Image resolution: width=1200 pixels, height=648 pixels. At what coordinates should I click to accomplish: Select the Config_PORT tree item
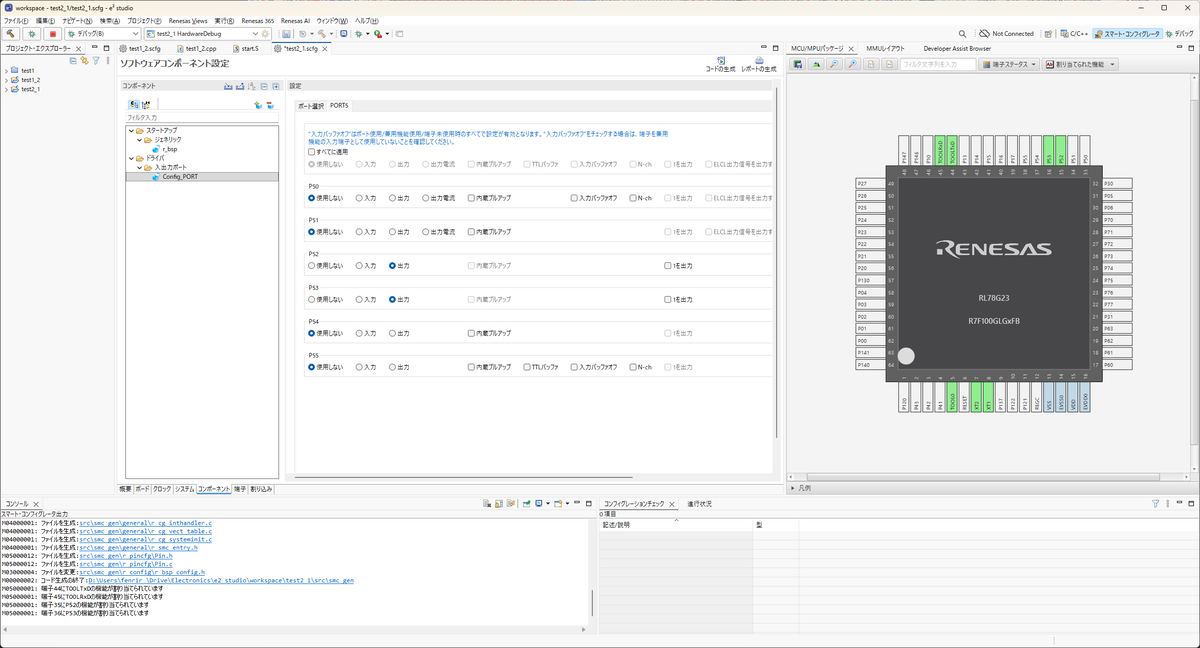point(179,176)
